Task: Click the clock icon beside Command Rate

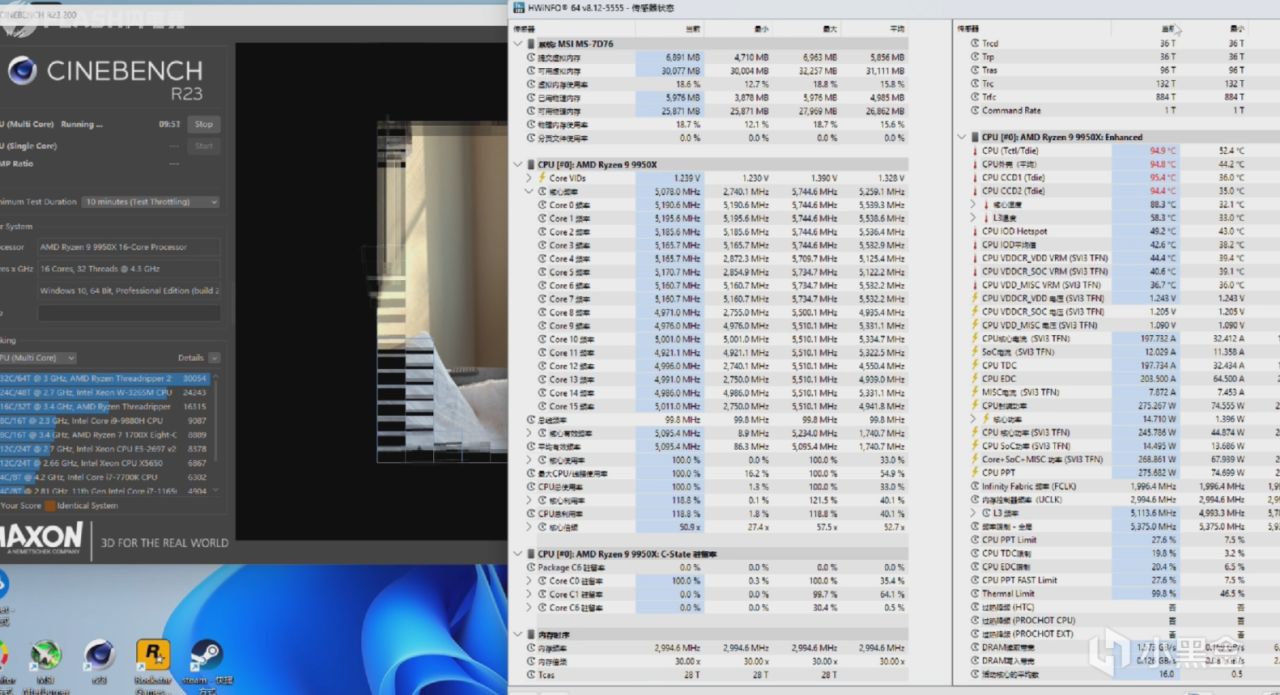Action: point(974,110)
